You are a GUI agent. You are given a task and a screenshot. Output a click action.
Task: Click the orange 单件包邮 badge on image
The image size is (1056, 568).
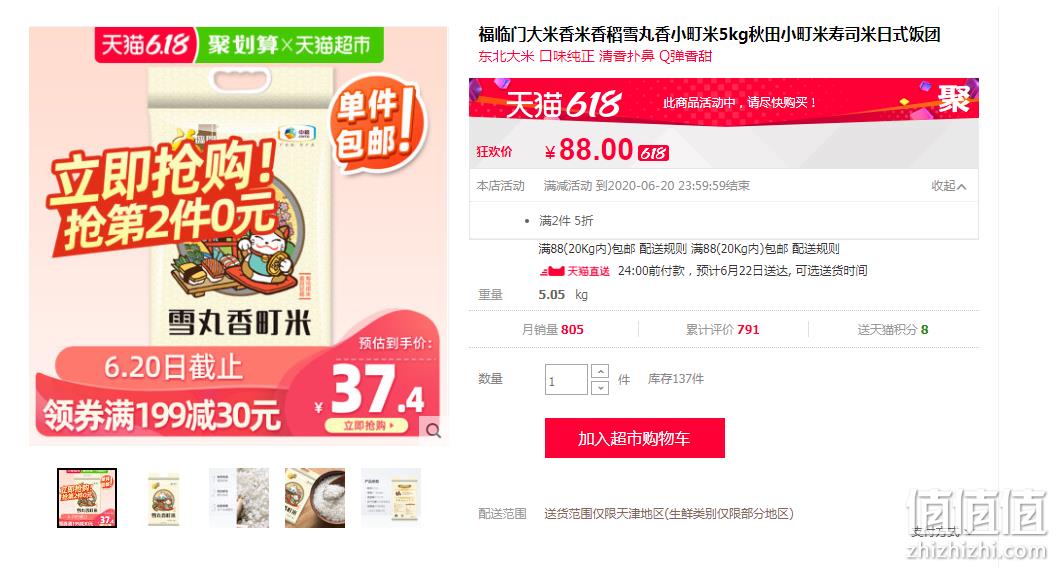point(376,123)
